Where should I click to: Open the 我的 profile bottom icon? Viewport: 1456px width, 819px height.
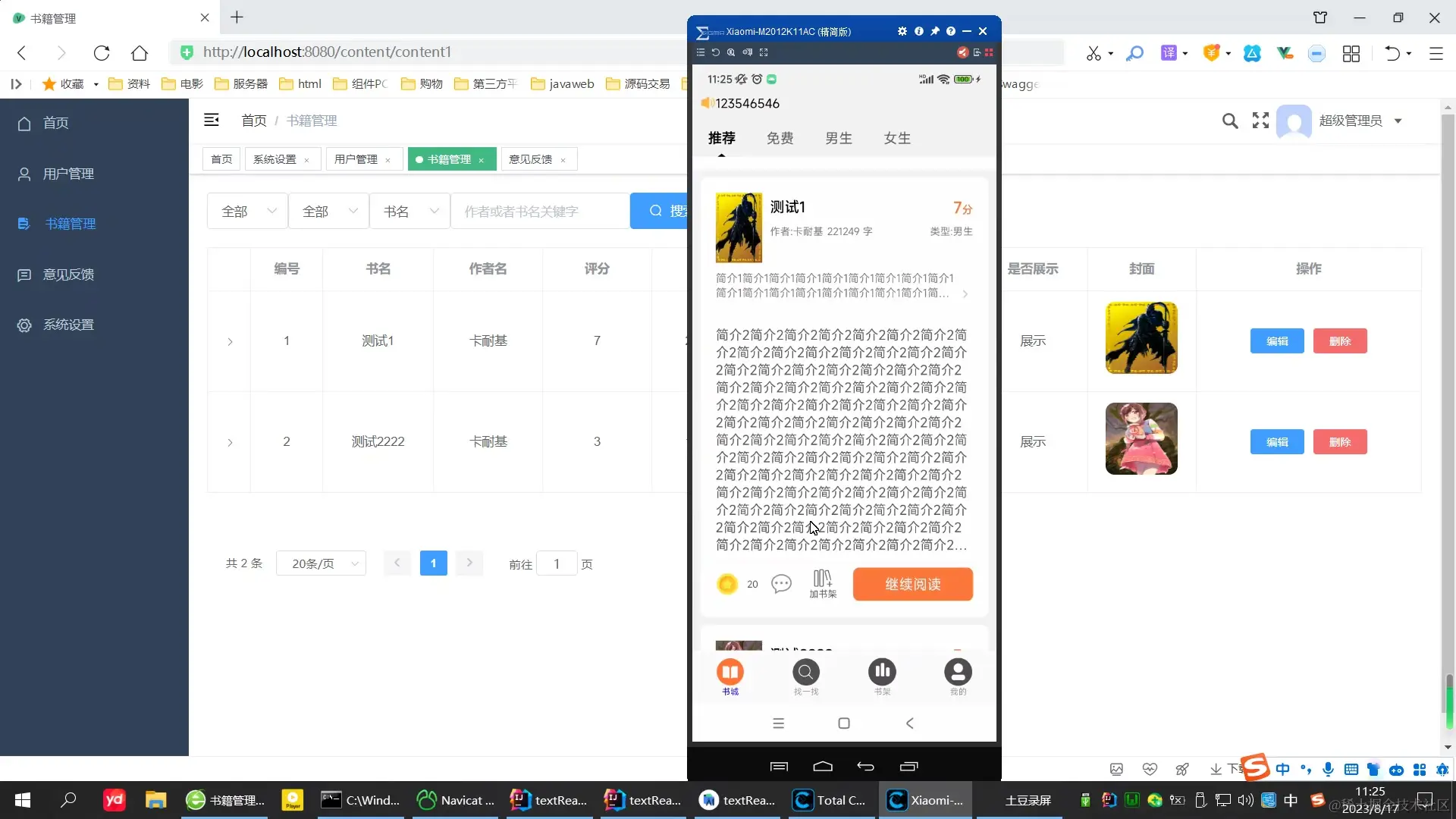point(958,673)
